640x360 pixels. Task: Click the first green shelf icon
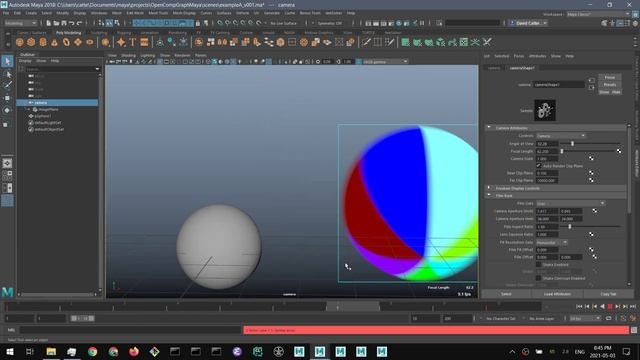click(x=405, y=42)
